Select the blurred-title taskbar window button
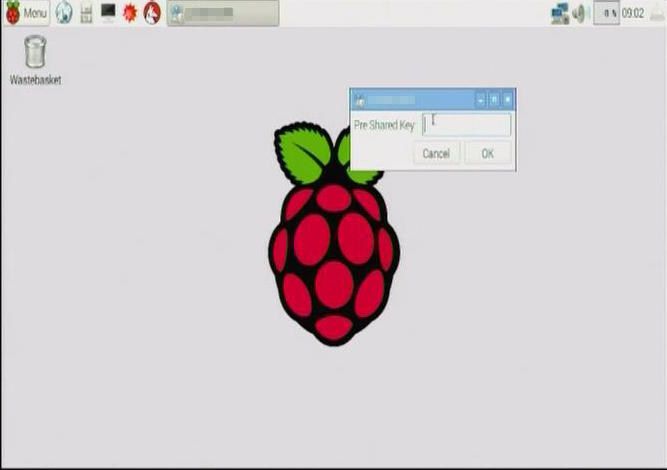Viewport: 667px width, 470px height. (x=223, y=13)
